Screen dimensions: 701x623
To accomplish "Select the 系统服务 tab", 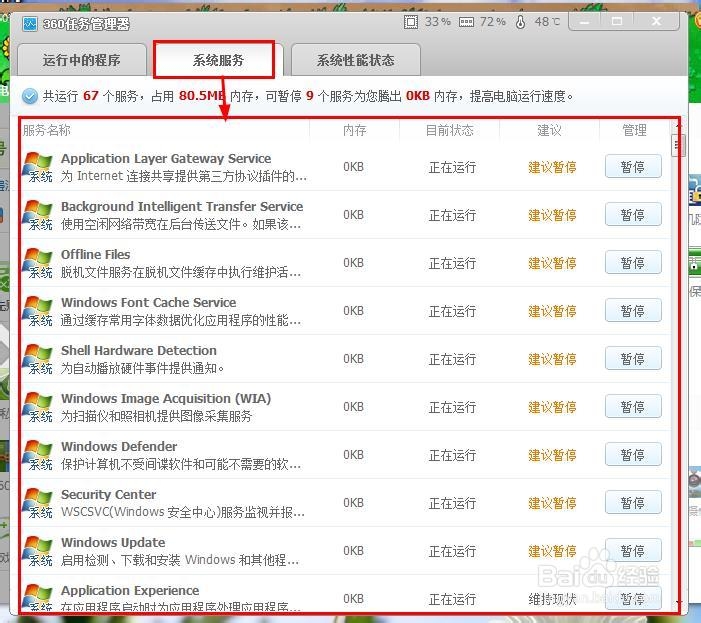I will click(218, 60).
